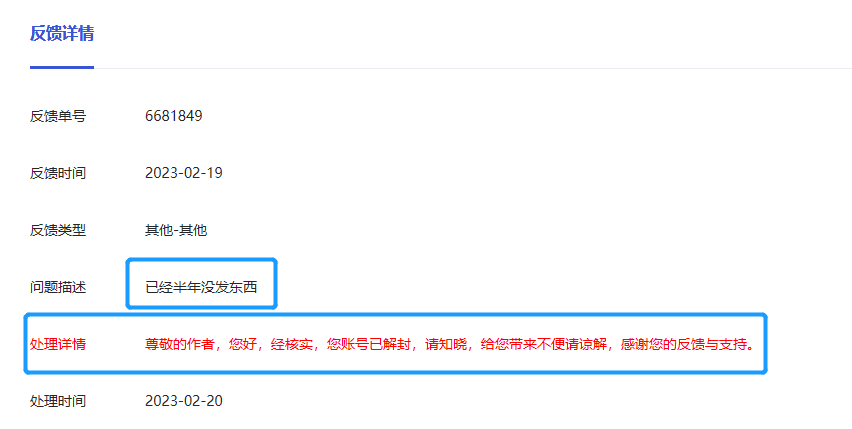Click the 问题描述 label
Image resolution: width=852 pixels, height=429 pixels.
point(58,287)
